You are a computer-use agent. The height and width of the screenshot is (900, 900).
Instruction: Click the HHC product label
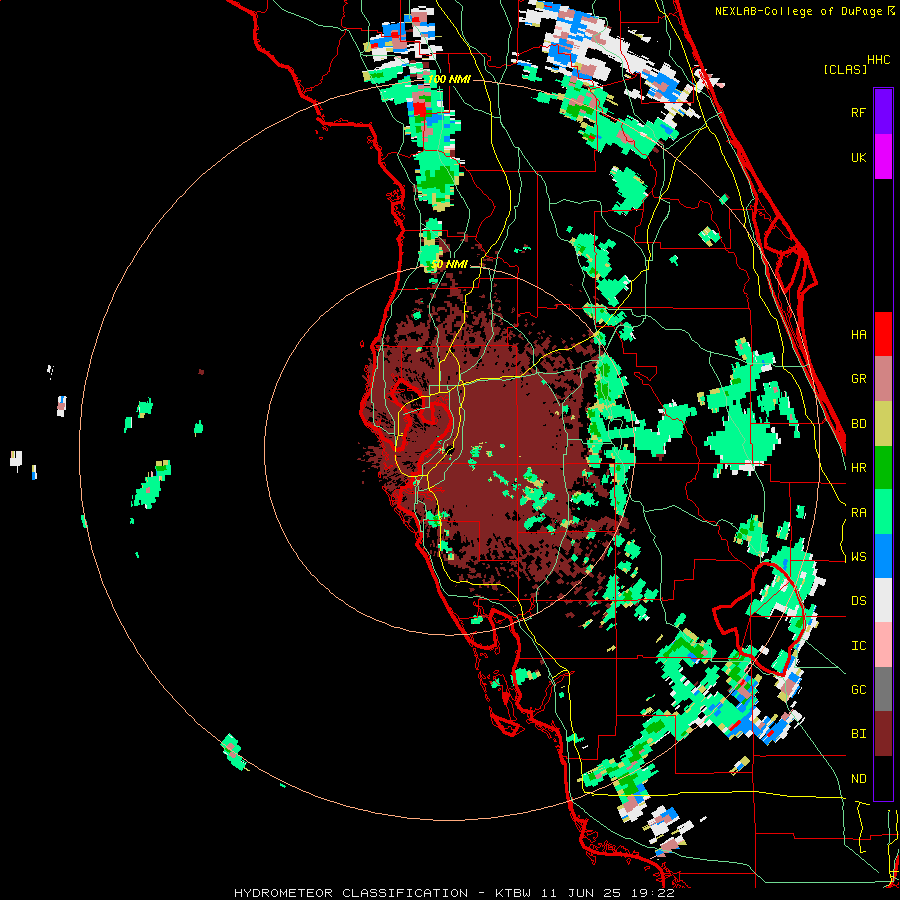coord(879,59)
